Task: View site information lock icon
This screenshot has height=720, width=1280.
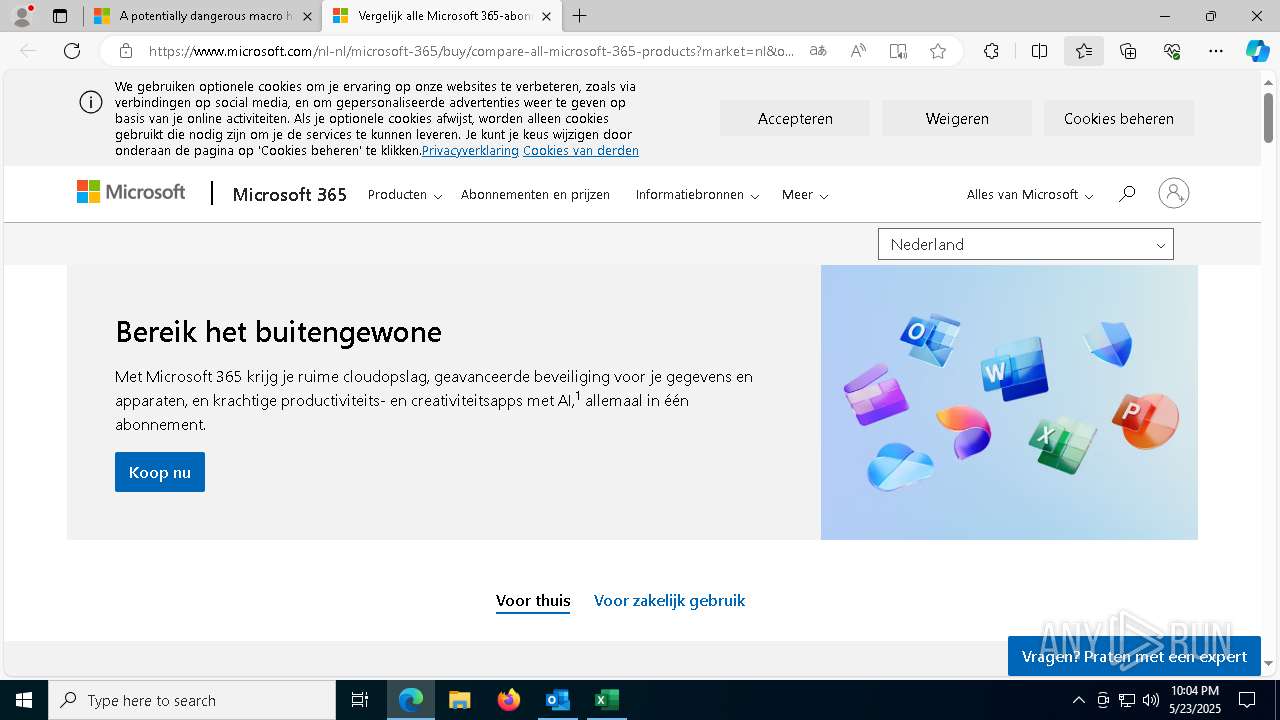Action: (125, 51)
